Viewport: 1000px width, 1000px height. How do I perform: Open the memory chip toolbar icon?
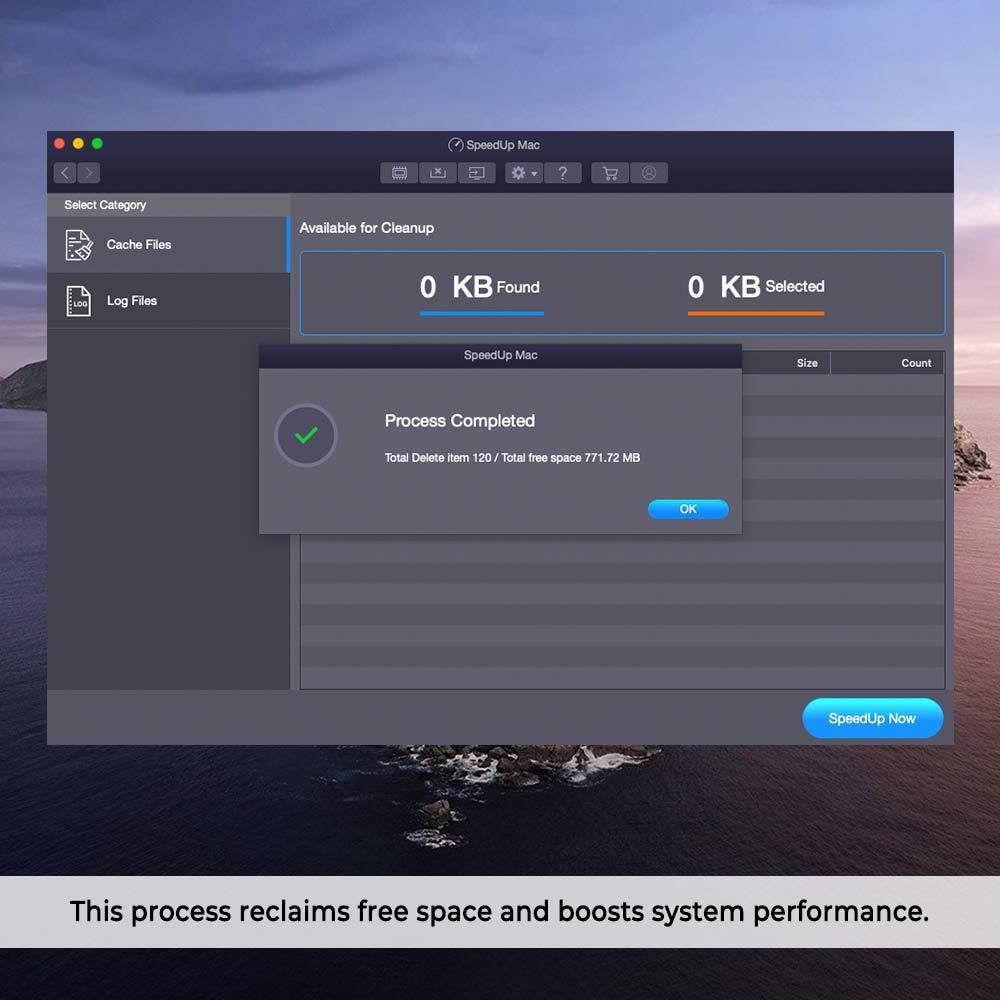[x=399, y=173]
